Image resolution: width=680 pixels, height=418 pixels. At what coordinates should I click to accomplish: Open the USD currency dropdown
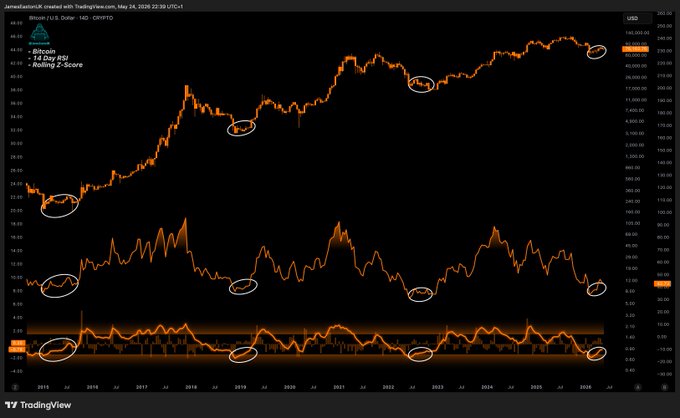(637, 18)
